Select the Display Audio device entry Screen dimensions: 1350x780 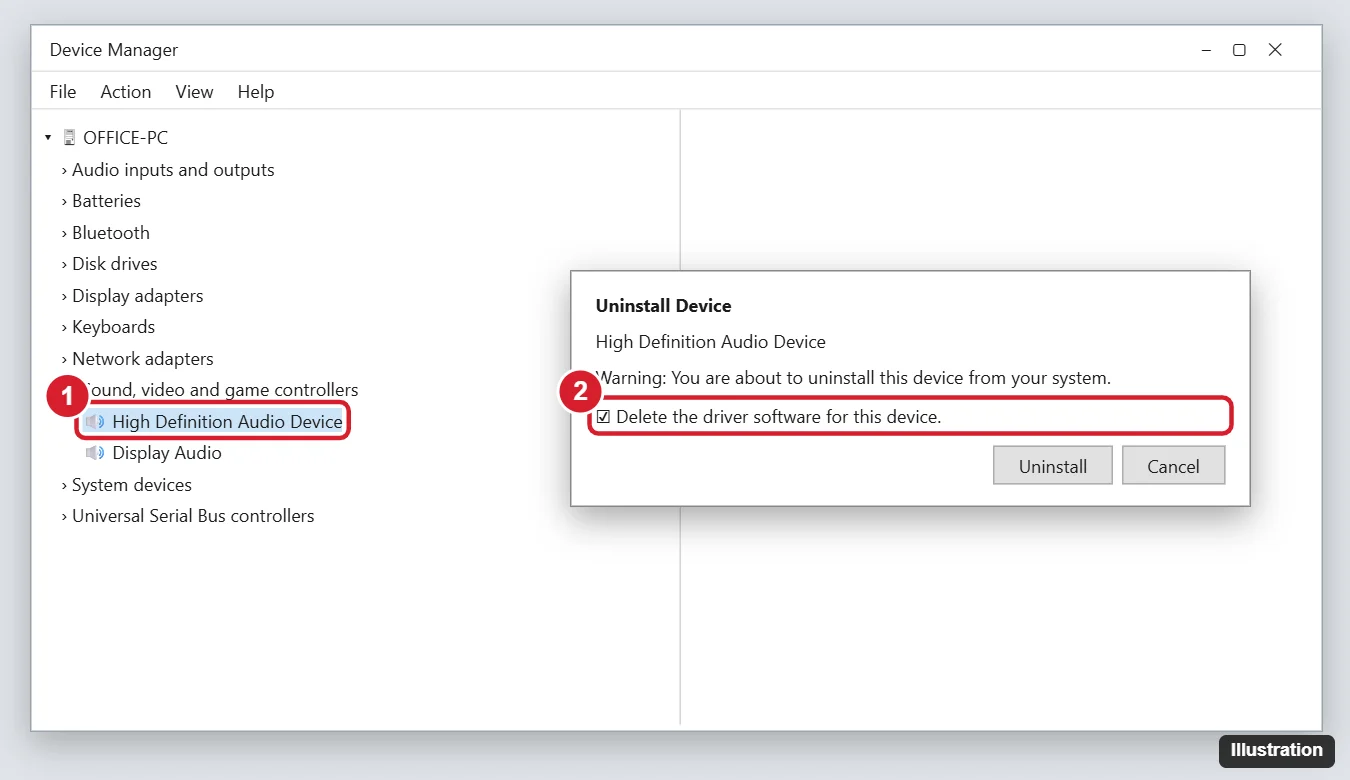pos(167,453)
